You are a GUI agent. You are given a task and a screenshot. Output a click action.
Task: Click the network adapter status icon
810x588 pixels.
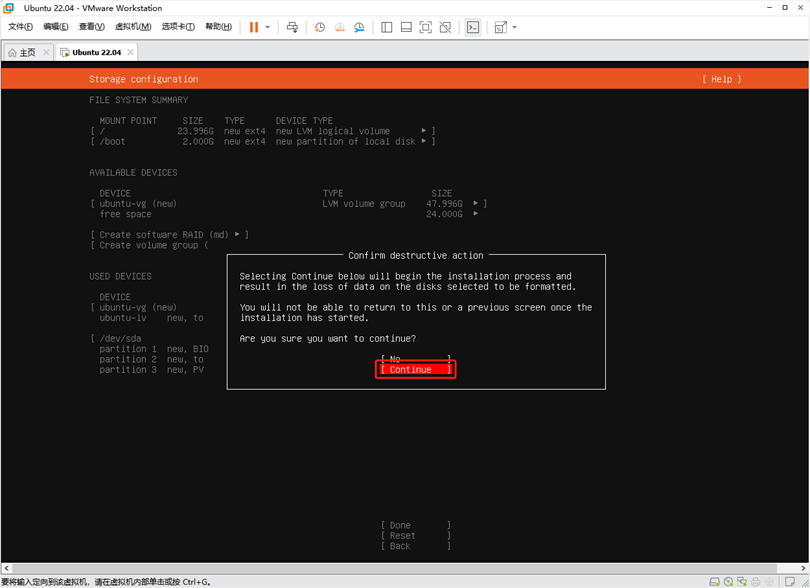click(x=742, y=582)
